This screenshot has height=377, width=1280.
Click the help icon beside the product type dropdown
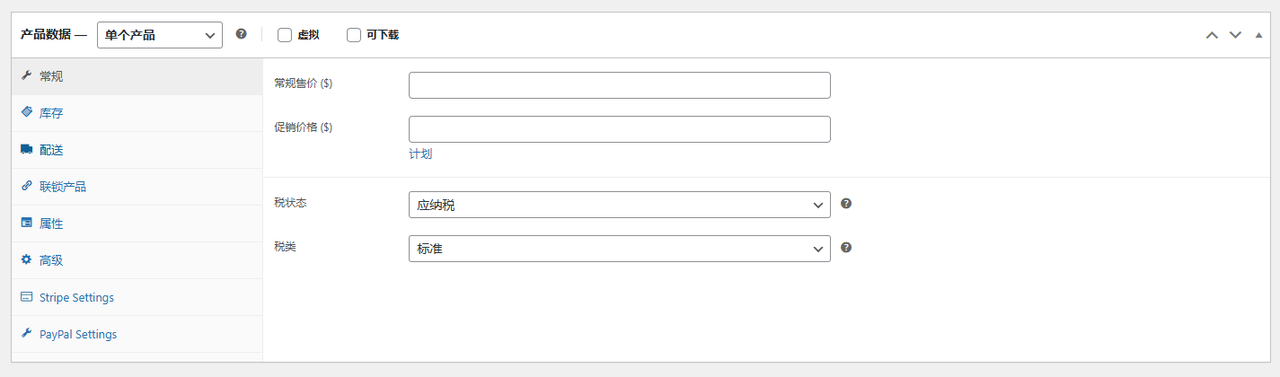[241, 34]
